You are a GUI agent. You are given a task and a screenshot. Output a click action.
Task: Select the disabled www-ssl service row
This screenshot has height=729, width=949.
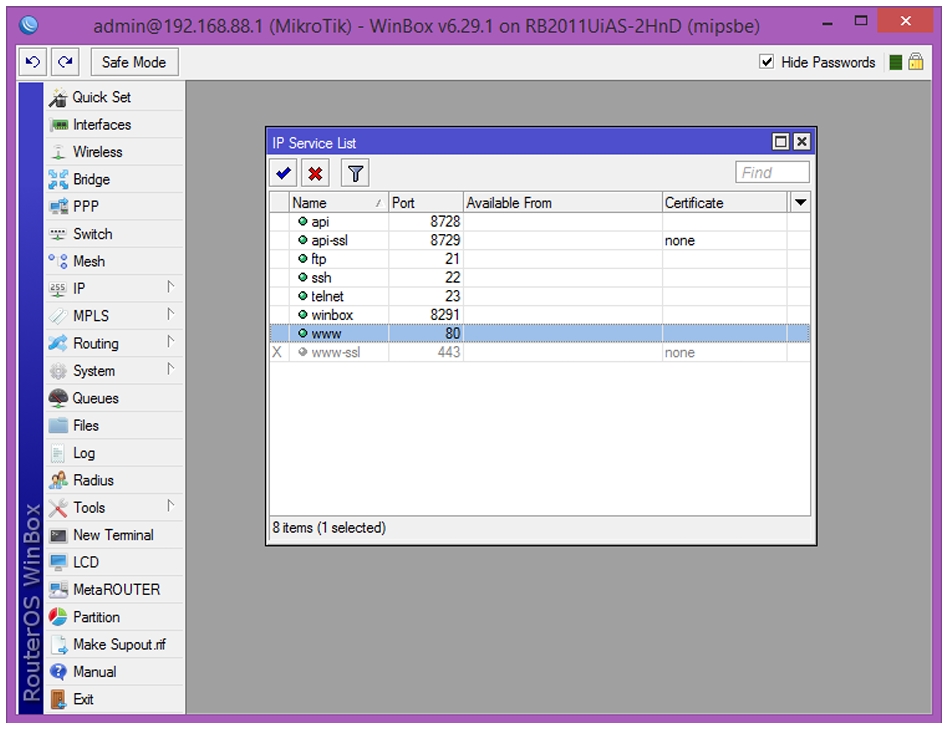pos(539,352)
